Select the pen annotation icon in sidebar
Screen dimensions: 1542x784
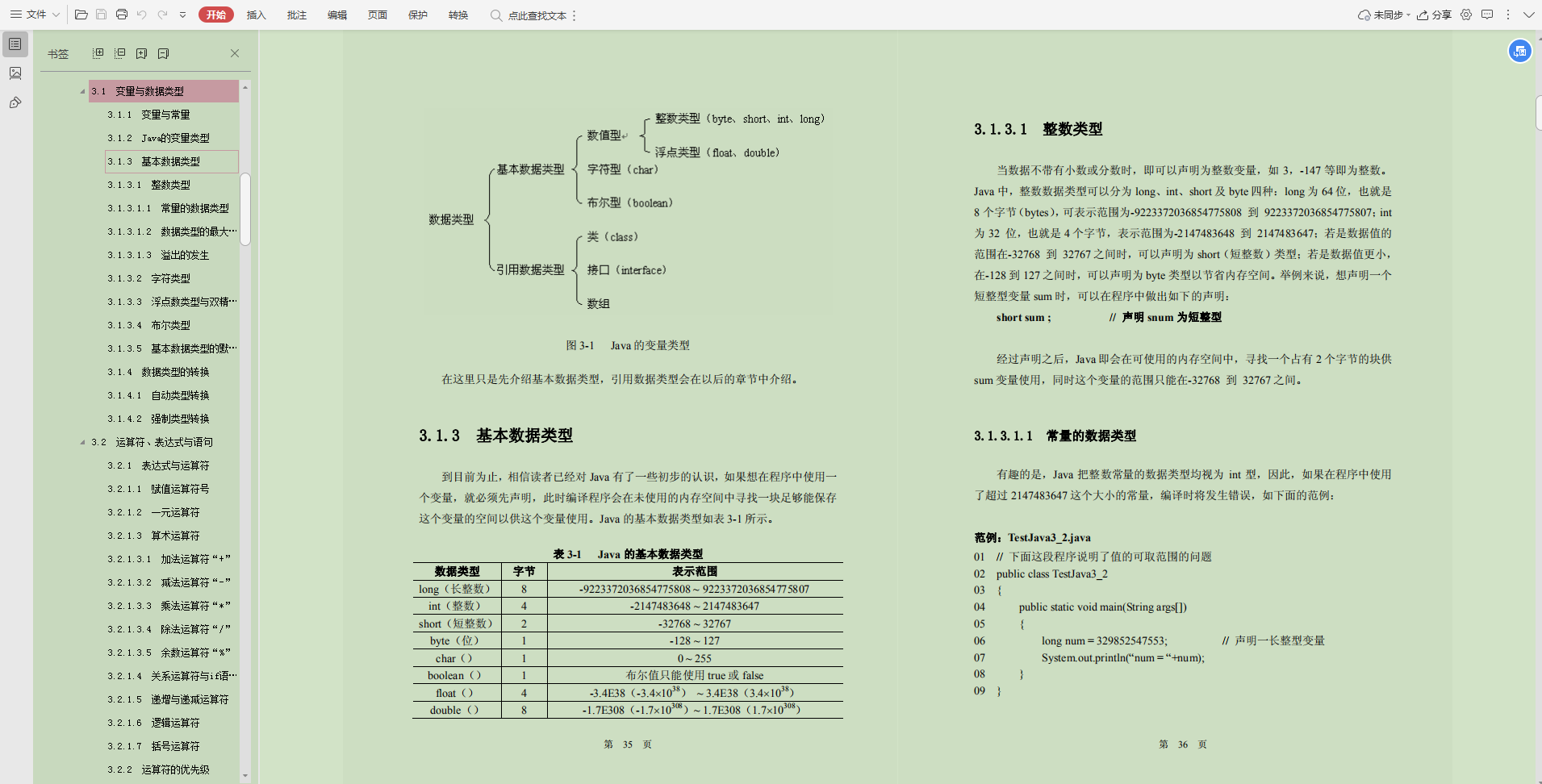click(x=15, y=102)
